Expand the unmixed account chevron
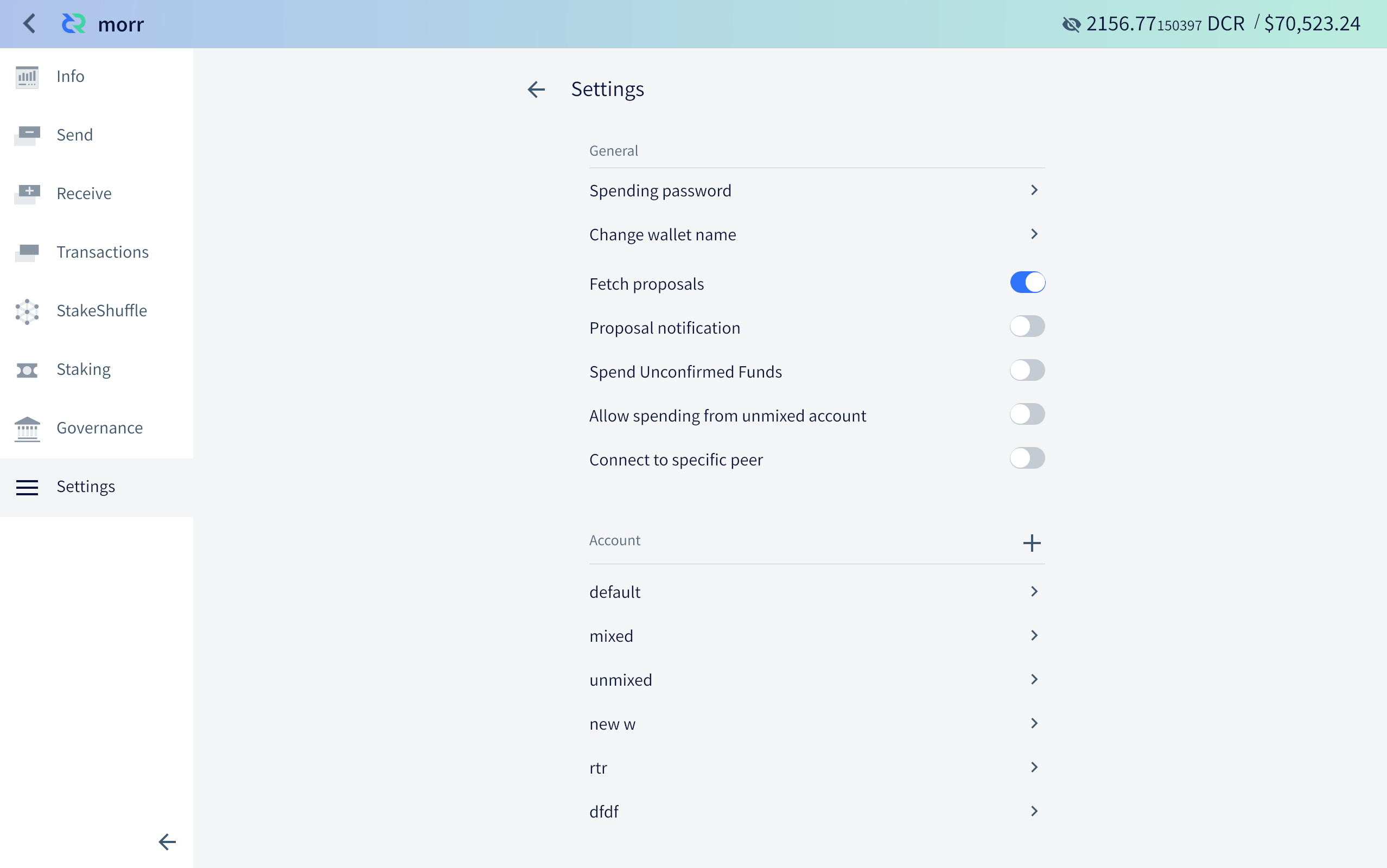 tap(1034, 679)
